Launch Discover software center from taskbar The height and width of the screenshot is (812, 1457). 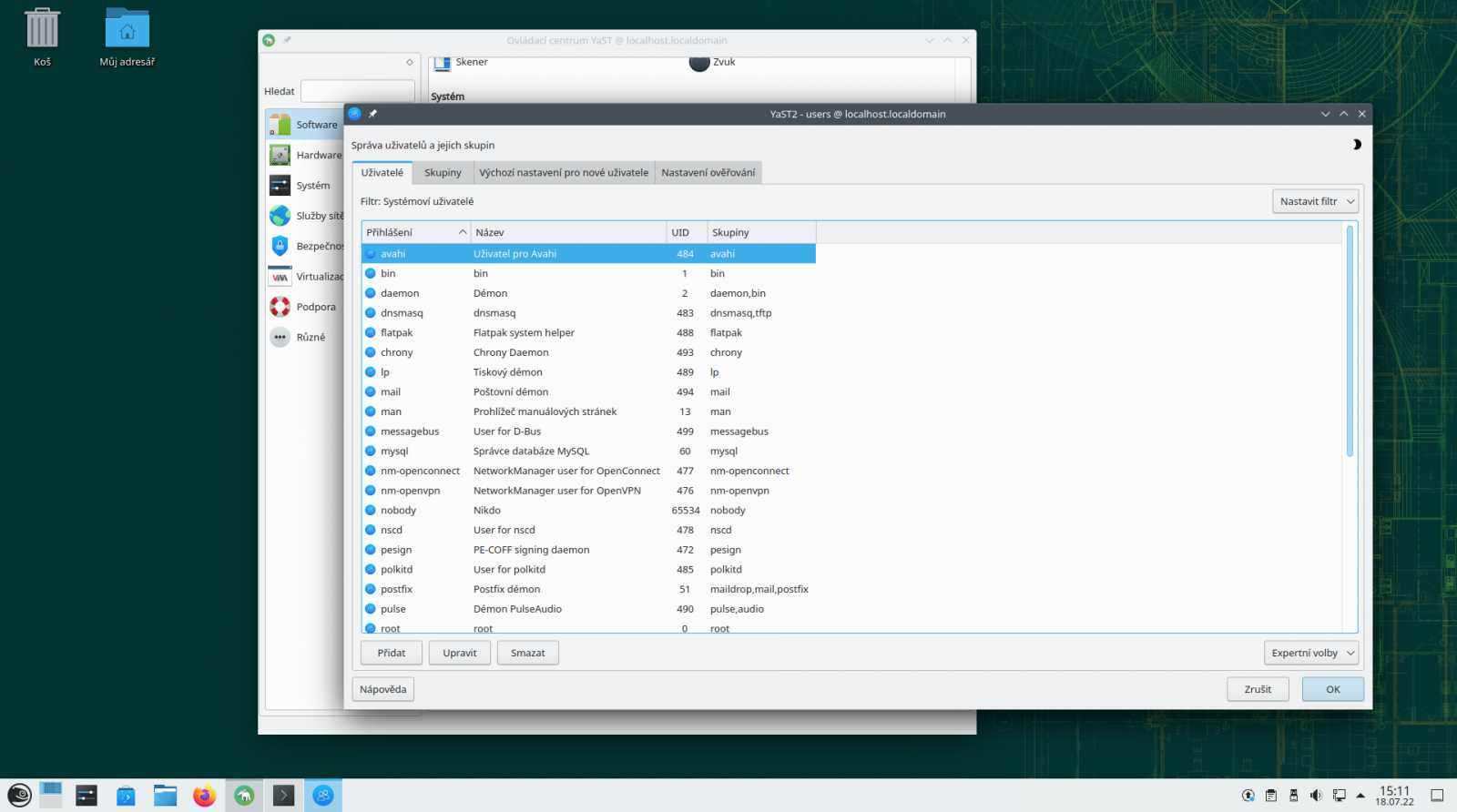point(126,796)
